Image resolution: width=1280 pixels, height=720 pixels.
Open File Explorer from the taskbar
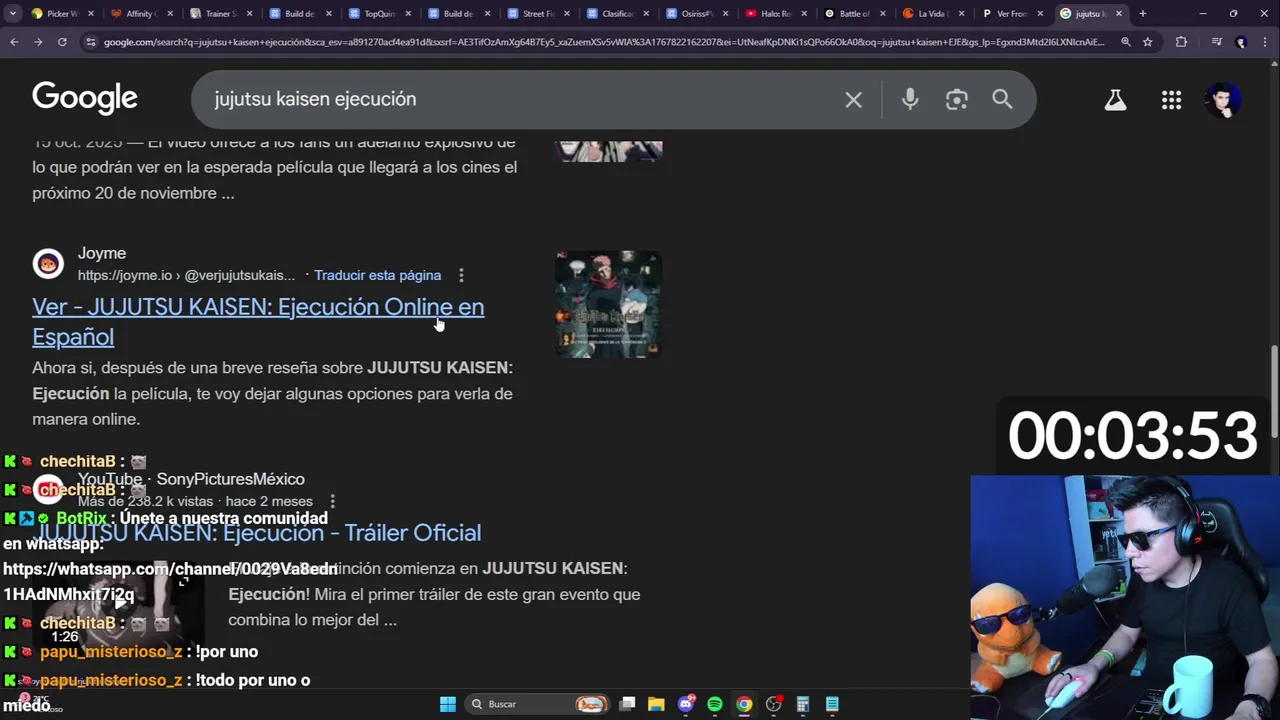pyautogui.click(x=656, y=704)
